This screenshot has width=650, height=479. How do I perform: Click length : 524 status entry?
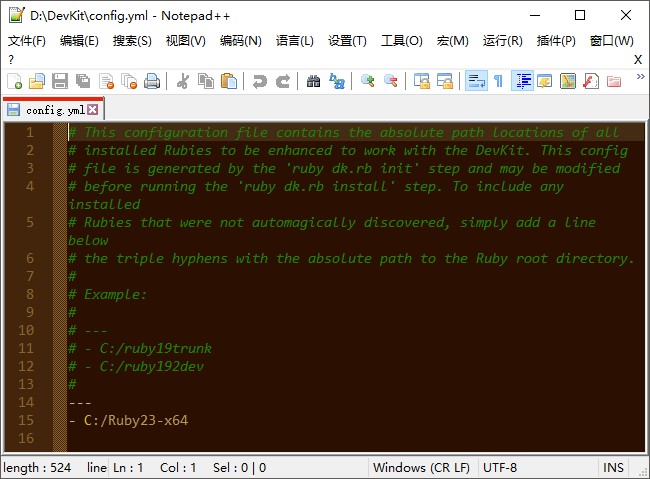pos(37,467)
